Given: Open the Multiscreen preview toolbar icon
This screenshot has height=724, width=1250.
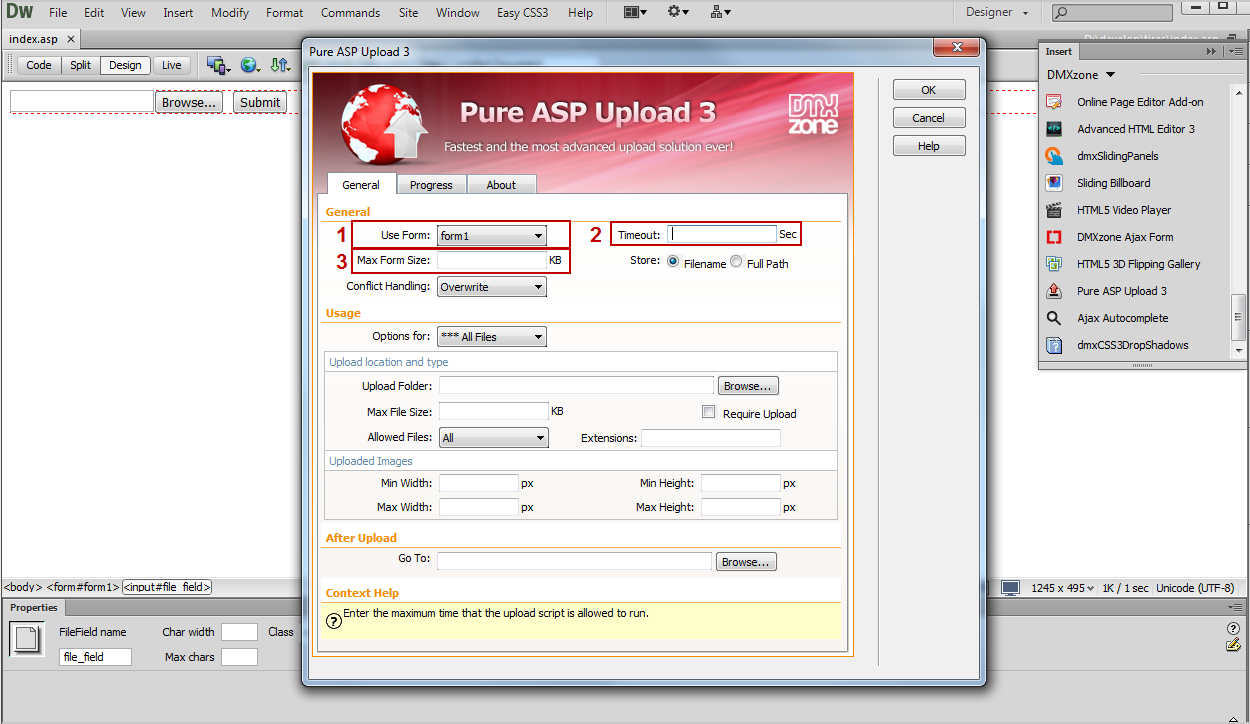Looking at the screenshot, I should 218,65.
